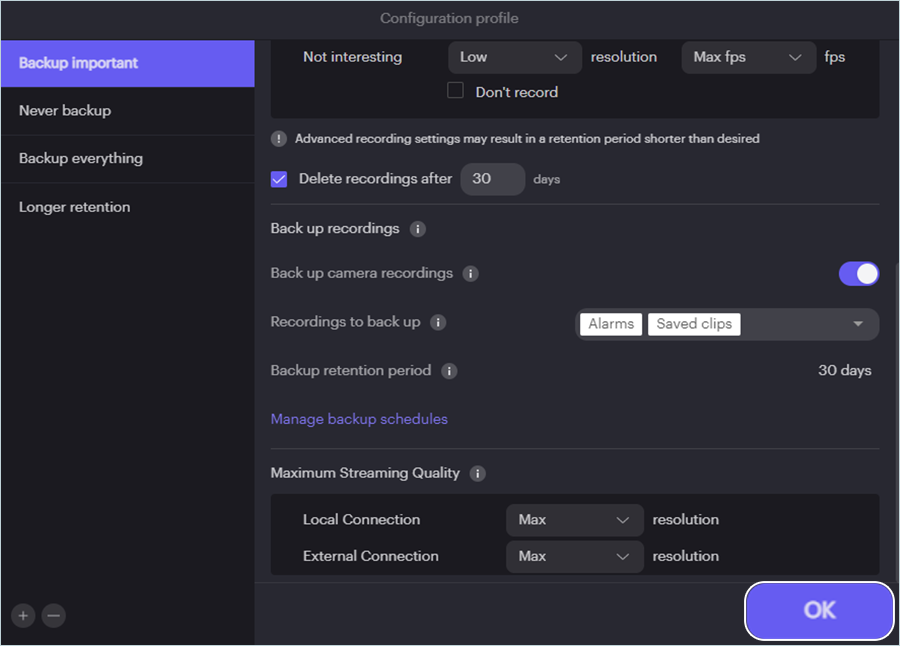900x646 pixels.
Task: Toggle off Back up camera recordings switch
Action: tap(858, 274)
